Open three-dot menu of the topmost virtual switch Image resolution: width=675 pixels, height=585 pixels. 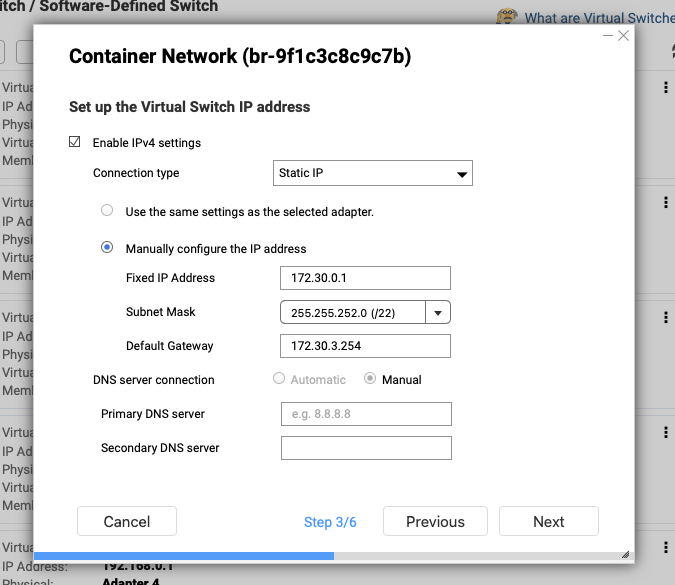(x=666, y=88)
